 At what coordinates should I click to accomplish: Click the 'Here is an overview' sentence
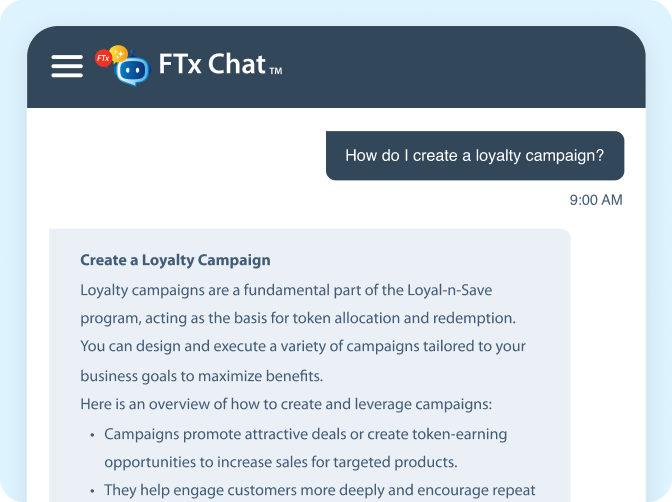click(286, 404)
